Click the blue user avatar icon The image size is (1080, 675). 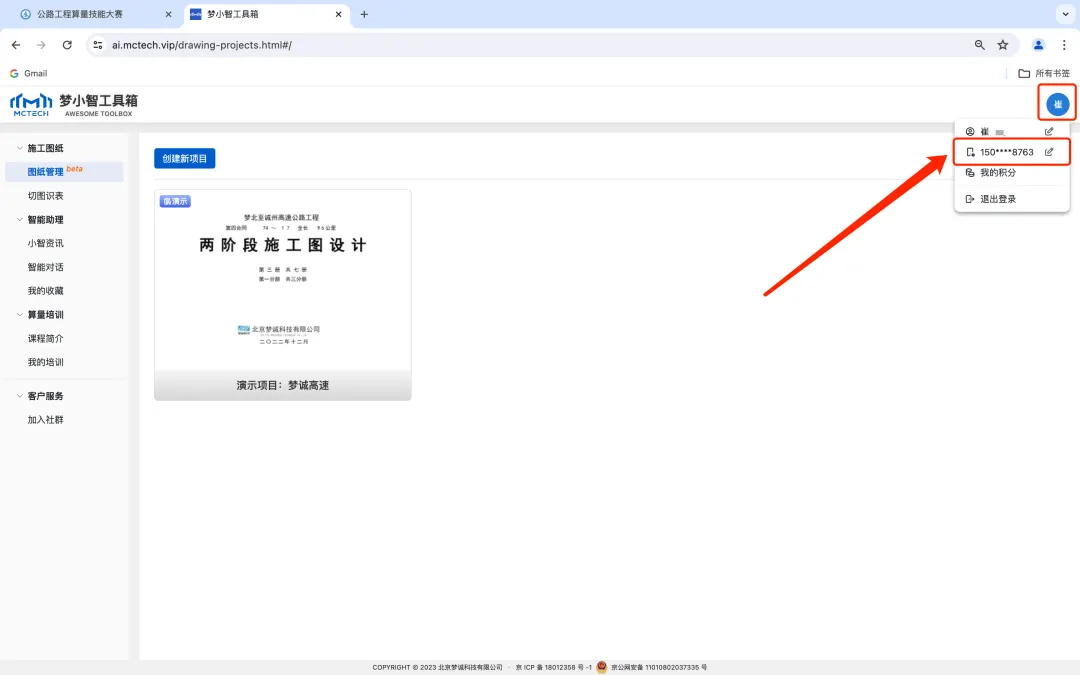tap(1057, 104)
